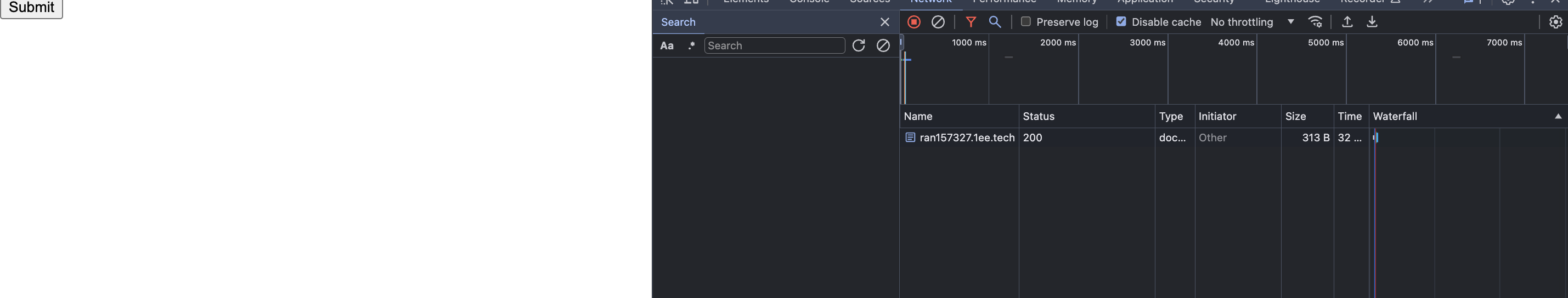
Task: Click the 6000 ms timeline label
Action: click(1415, 43)
